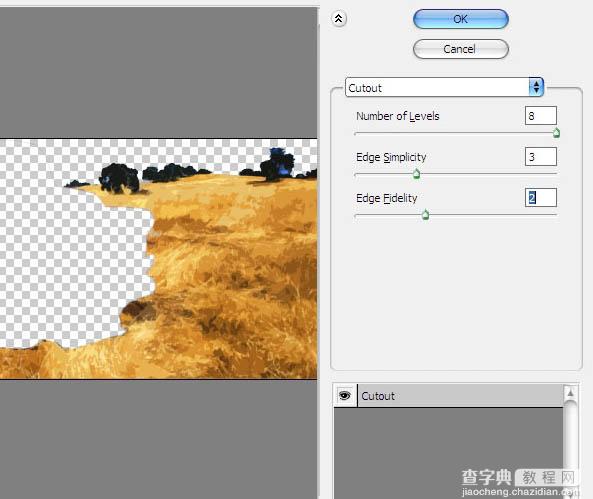This screenshot has width=593, height=499.
Task: Toggle the Cutout effect layer eye icon
Action: (345, 396)
